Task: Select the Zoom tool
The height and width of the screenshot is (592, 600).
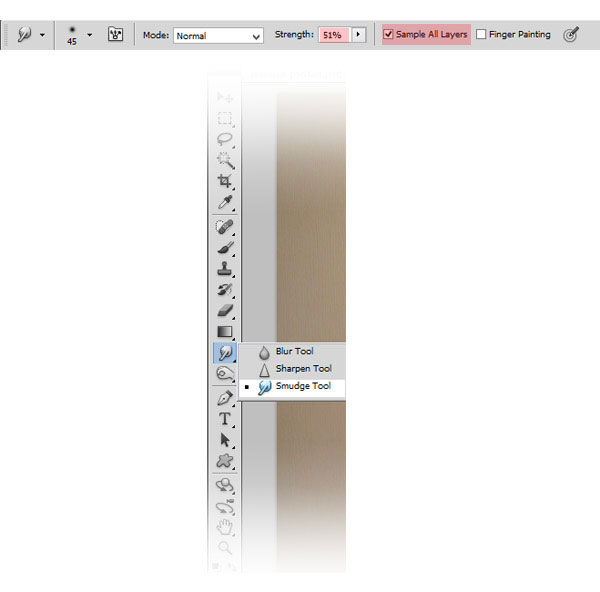Action: click(225, 548)
